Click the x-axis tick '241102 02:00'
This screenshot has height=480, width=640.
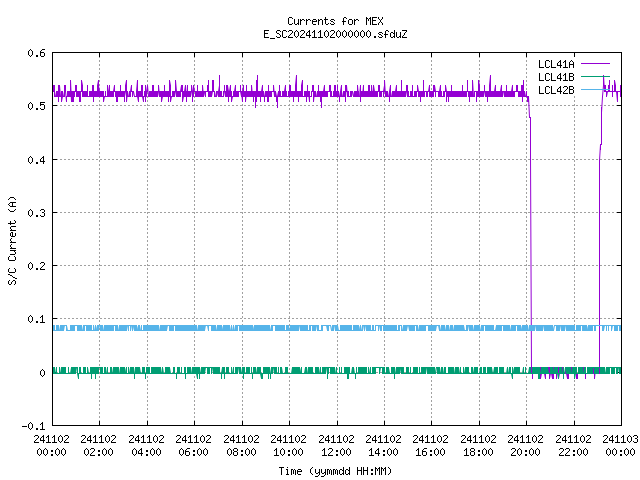point(98,446)
